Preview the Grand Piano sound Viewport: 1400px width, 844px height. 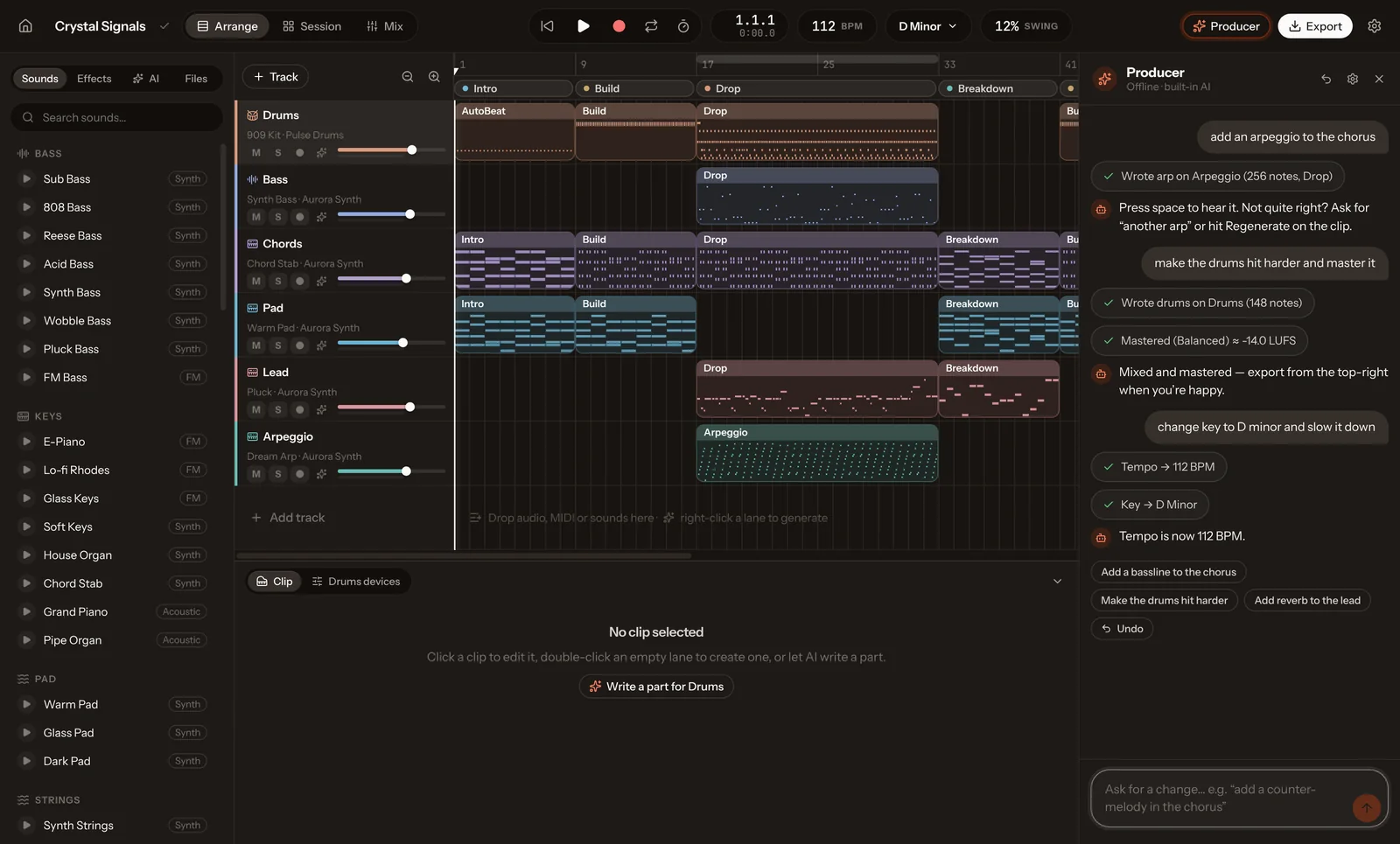coord(26,612)
